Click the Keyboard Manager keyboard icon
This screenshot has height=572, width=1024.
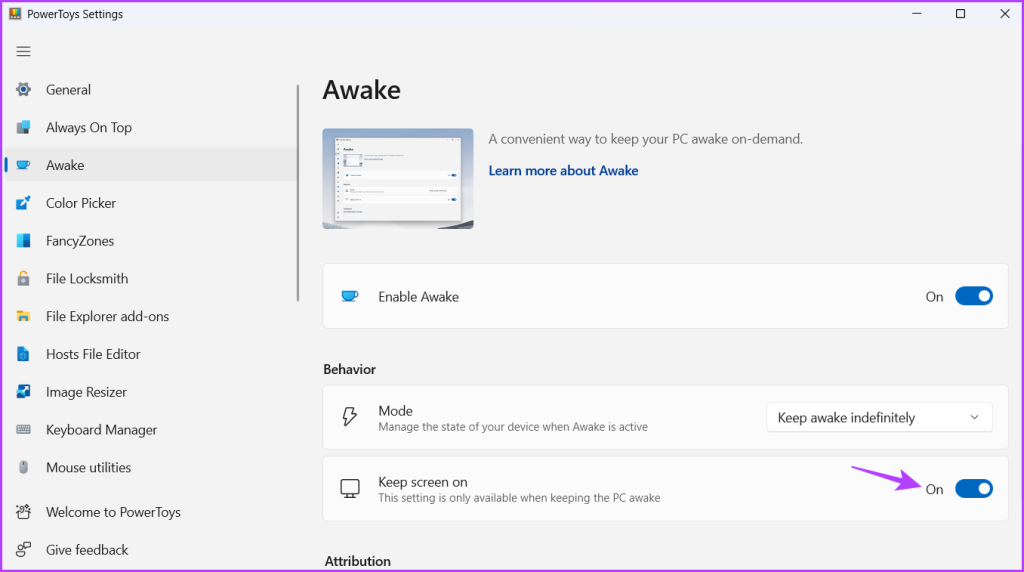coord(24,430)
